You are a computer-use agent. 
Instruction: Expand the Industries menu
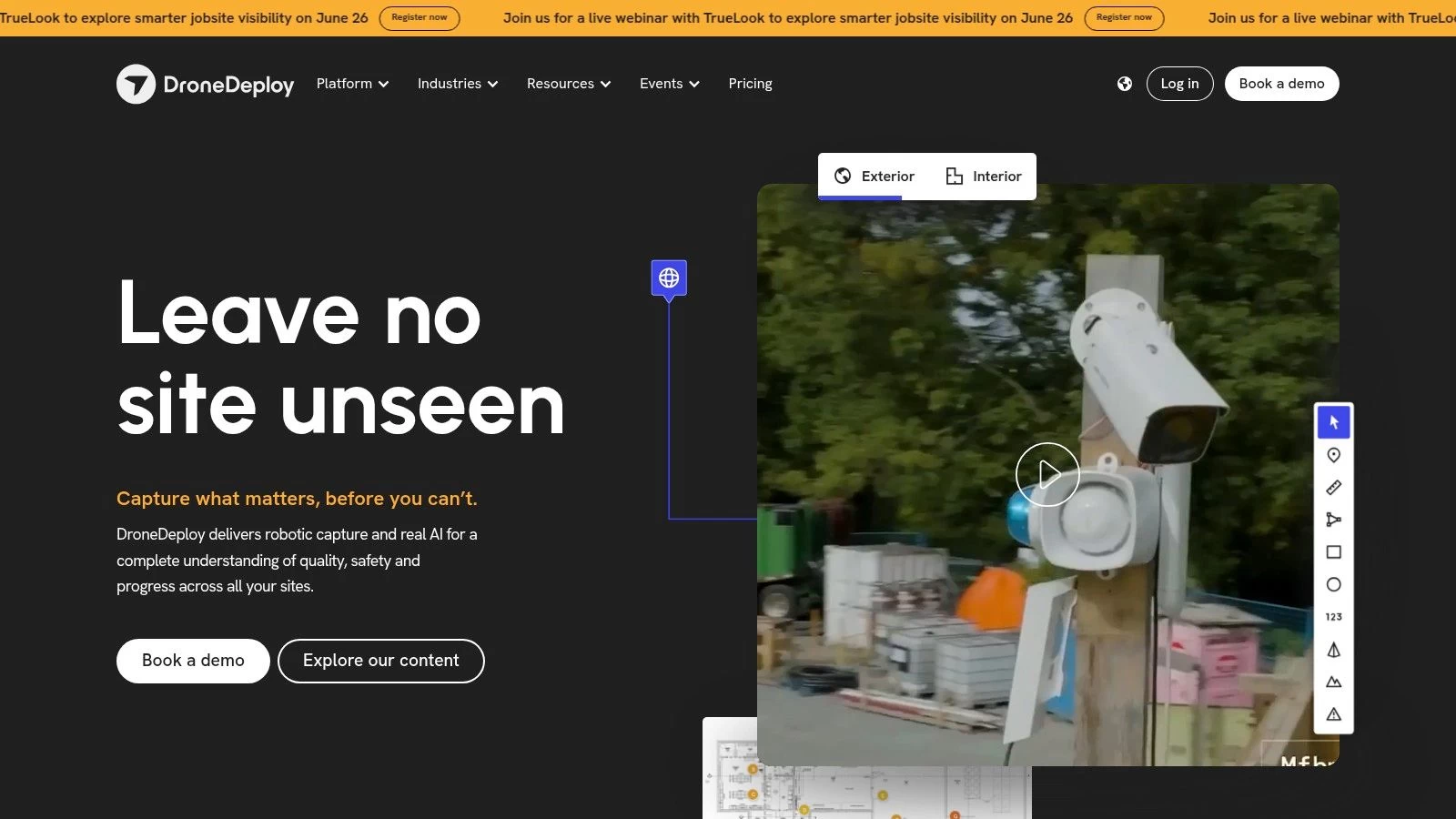pos(458,84)
